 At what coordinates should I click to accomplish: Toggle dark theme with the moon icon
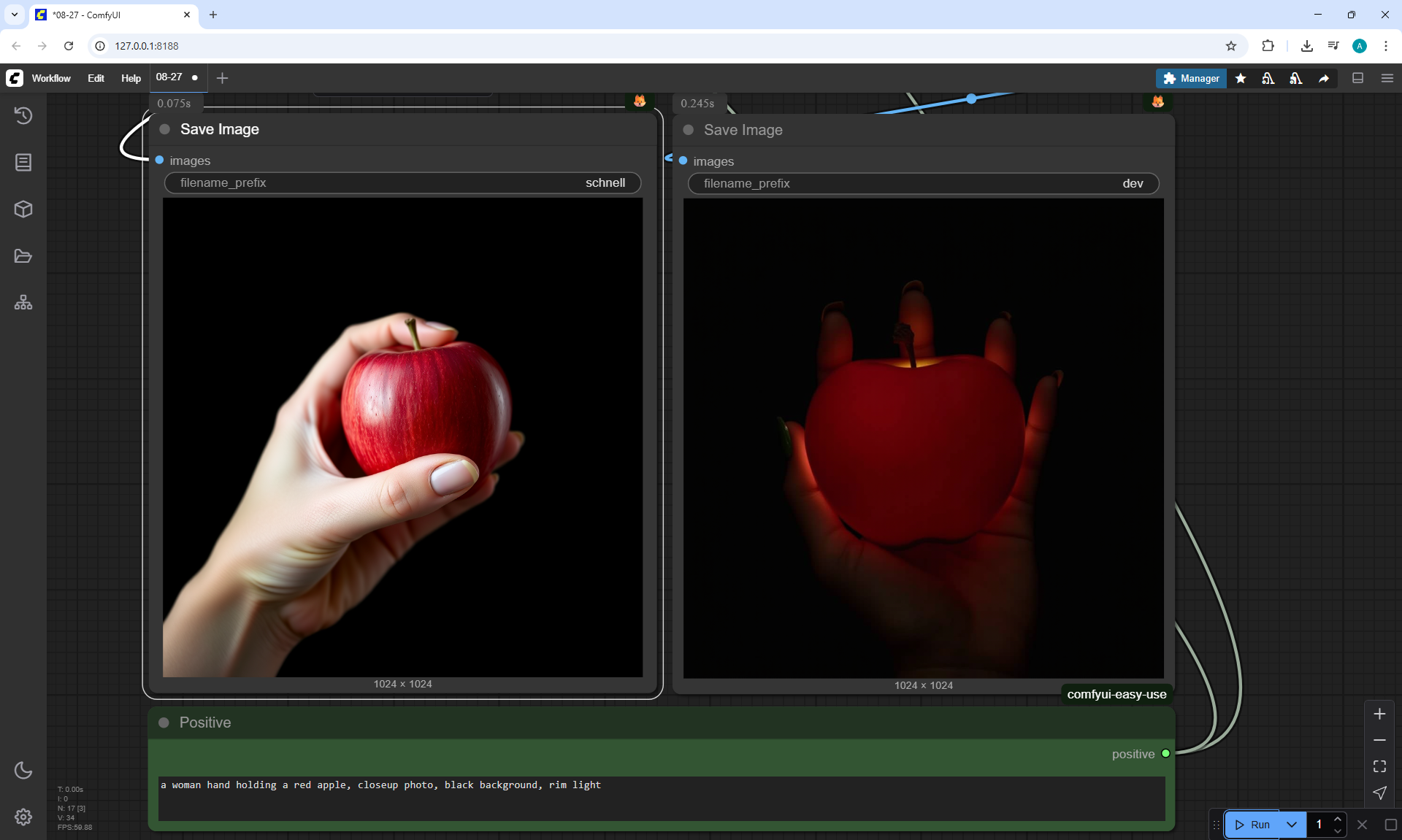[x=23, y=770]
